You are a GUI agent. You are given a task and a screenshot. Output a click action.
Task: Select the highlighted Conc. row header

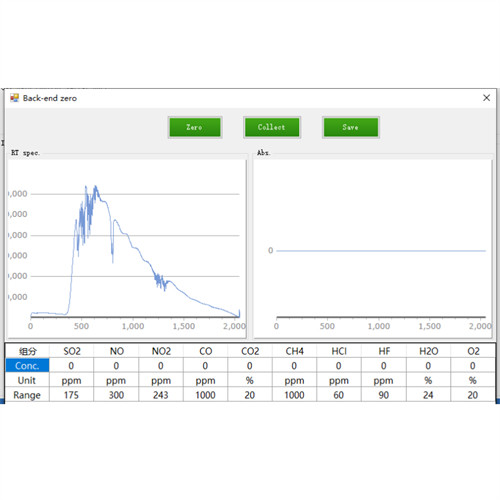click(x=27, y=366)
